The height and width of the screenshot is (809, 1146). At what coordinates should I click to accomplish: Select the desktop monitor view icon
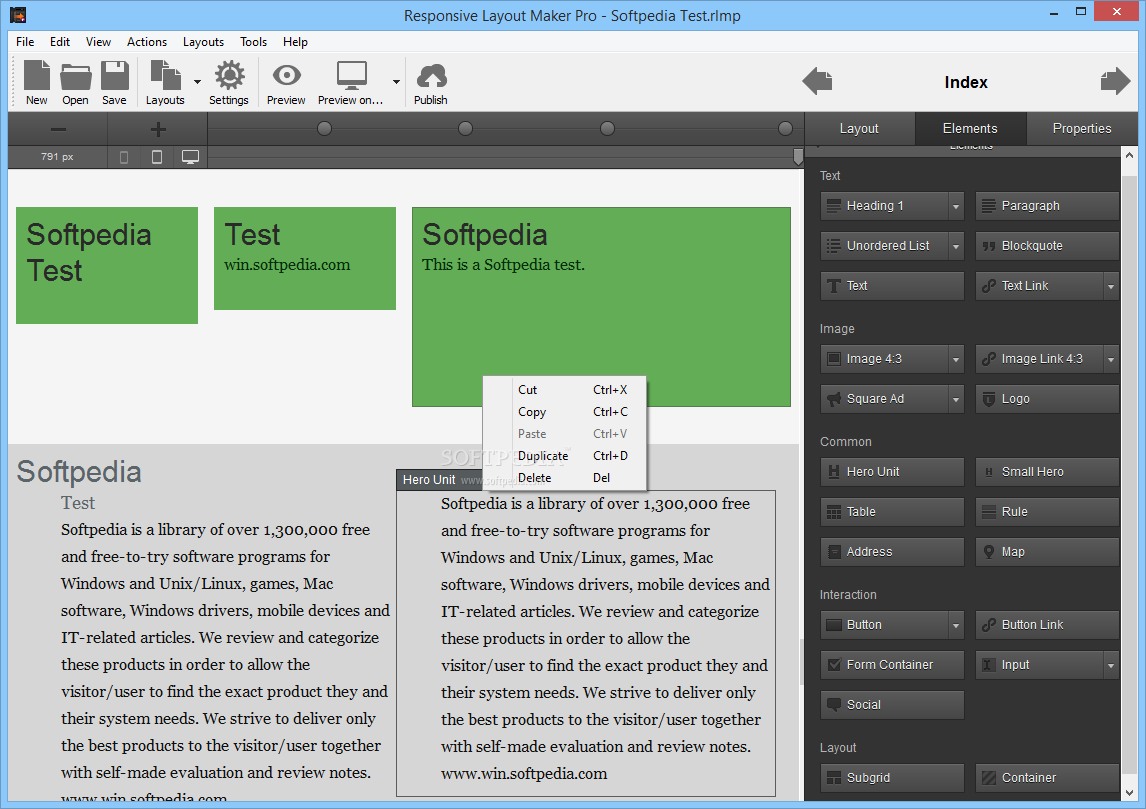click(x=190, y=157)
